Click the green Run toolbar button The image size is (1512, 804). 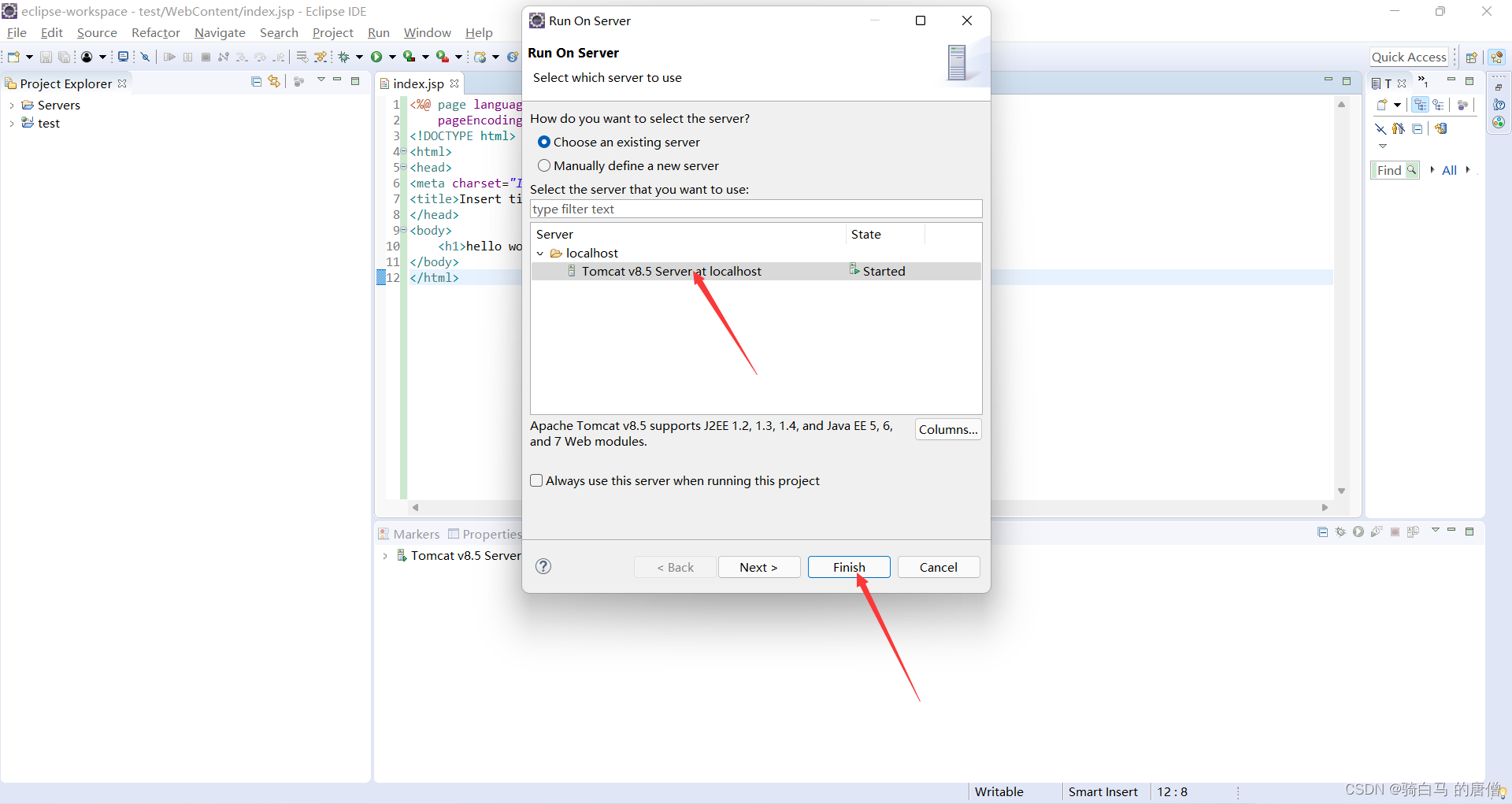(376, 57)
